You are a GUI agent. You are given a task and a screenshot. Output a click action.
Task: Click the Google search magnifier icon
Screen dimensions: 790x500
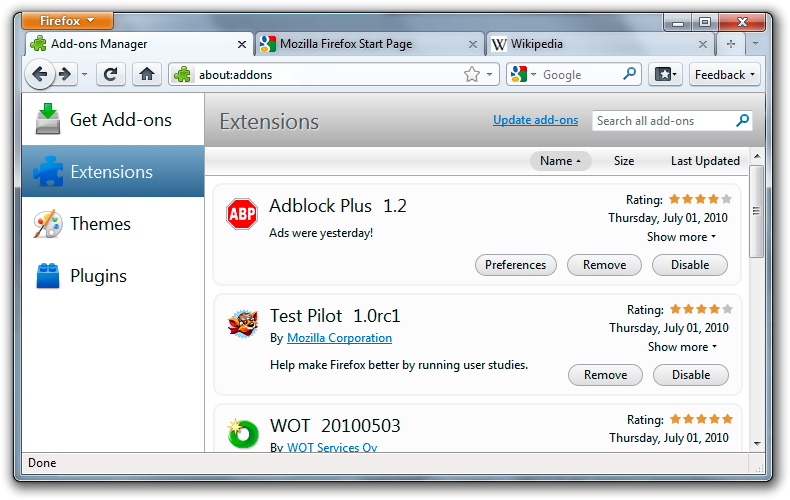[x=629, y=74]
